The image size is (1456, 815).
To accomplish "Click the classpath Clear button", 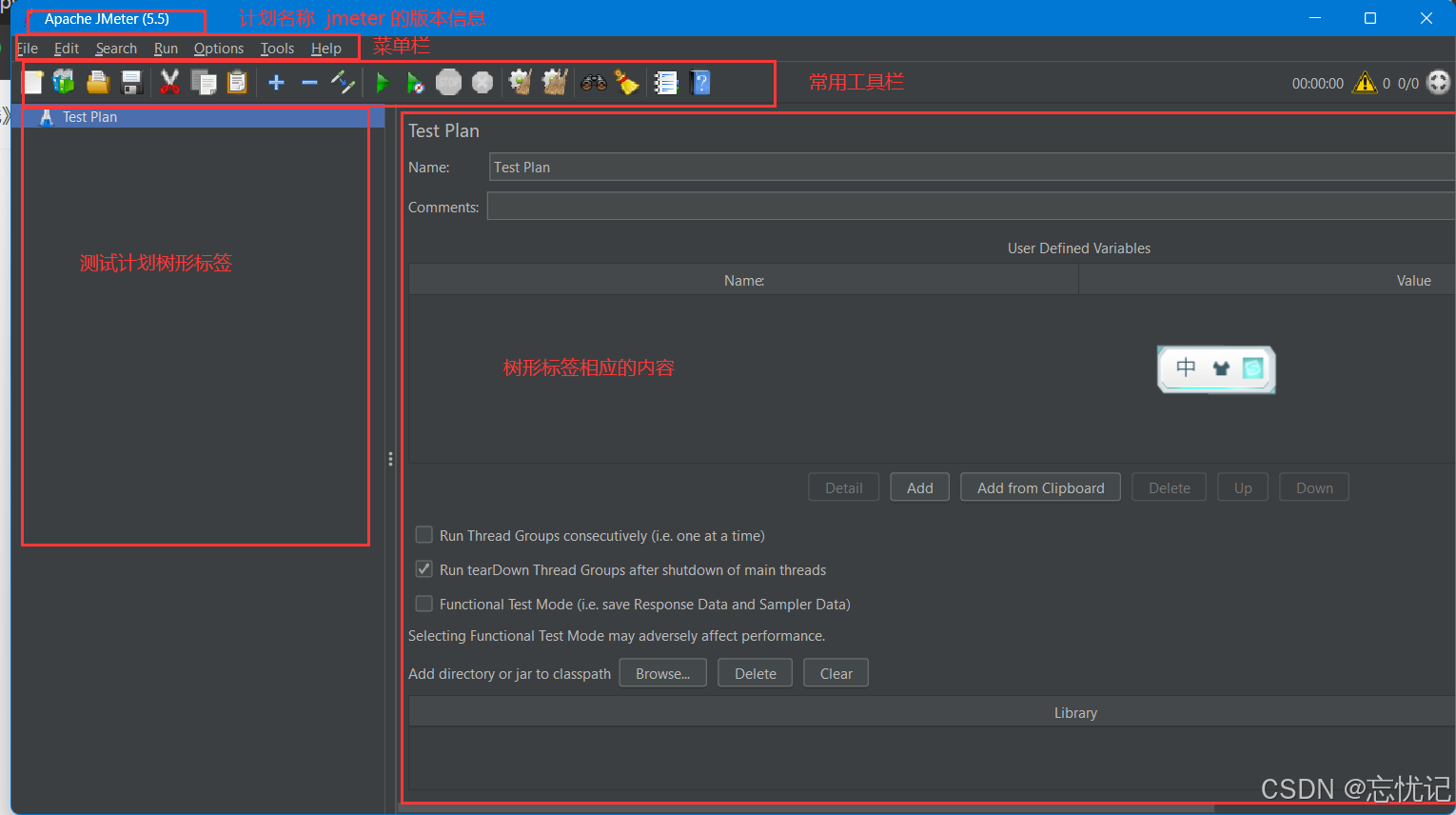I will 836,673.
